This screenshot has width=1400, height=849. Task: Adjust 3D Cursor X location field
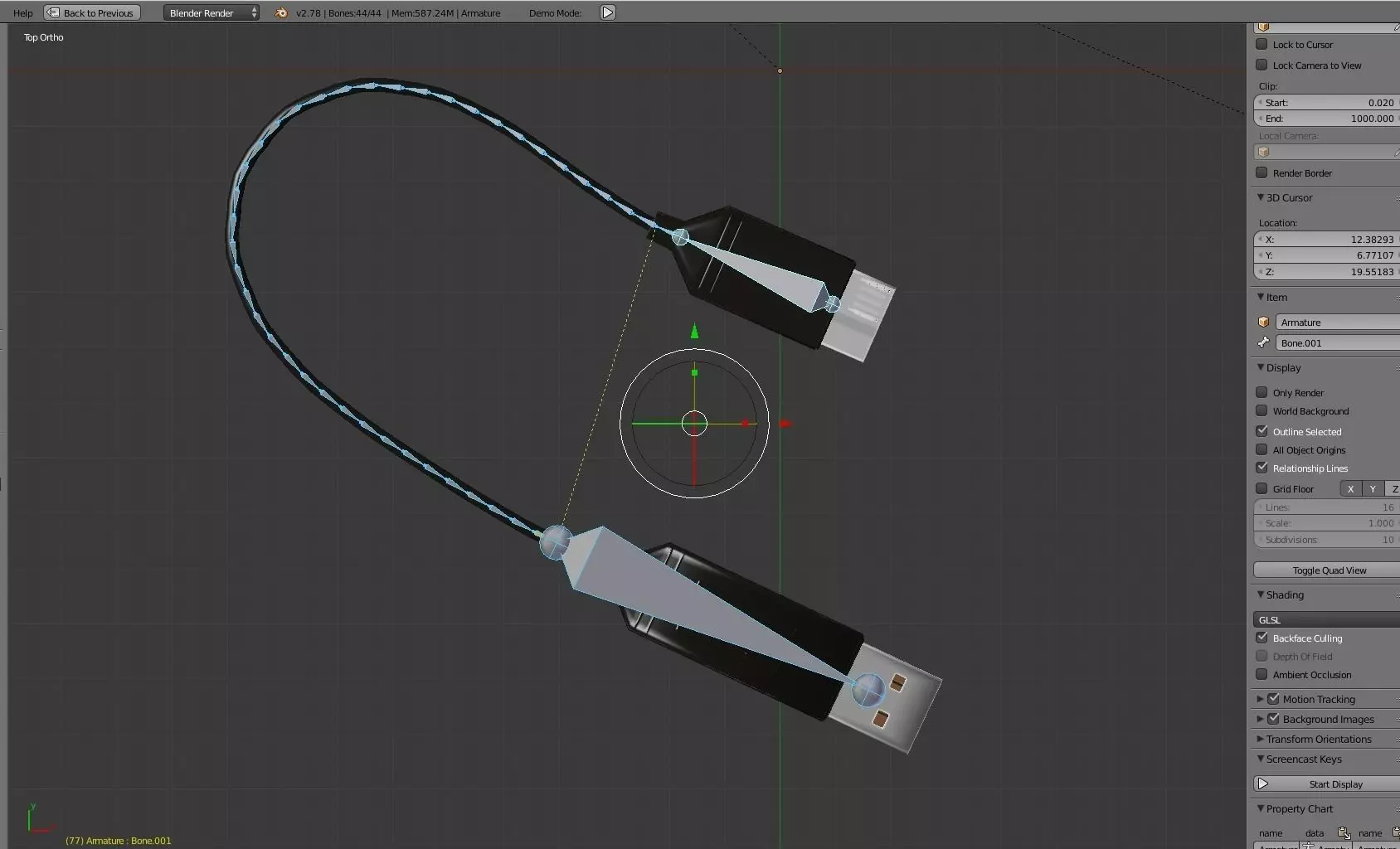point(1326,239)
